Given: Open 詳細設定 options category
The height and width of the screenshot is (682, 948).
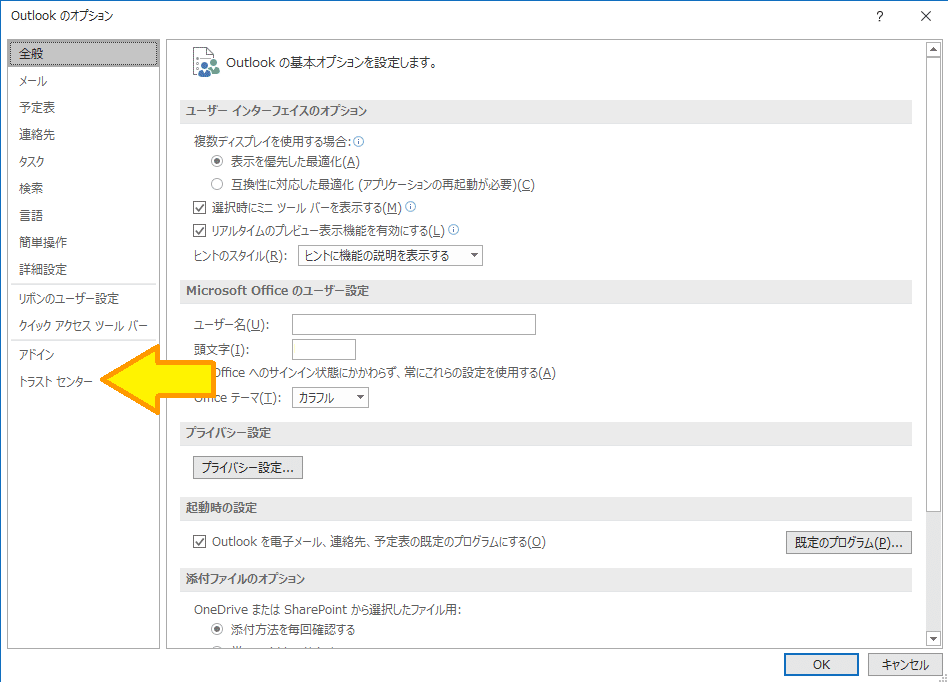Looking at the screenshot, I should (x=83, y=269).
